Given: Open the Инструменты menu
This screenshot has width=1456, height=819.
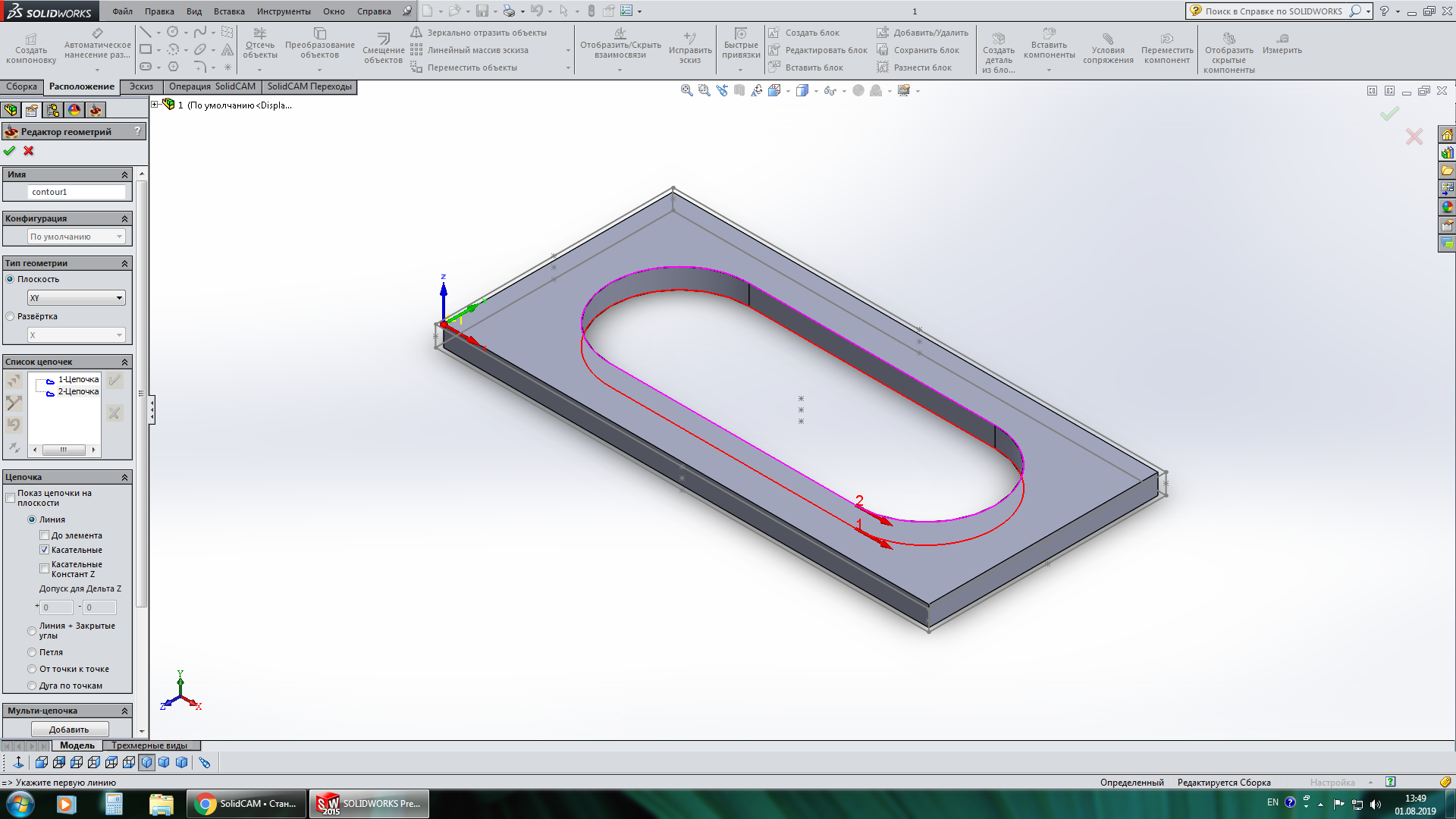Looking at the screenshot, I should click(x=283, y=11).
